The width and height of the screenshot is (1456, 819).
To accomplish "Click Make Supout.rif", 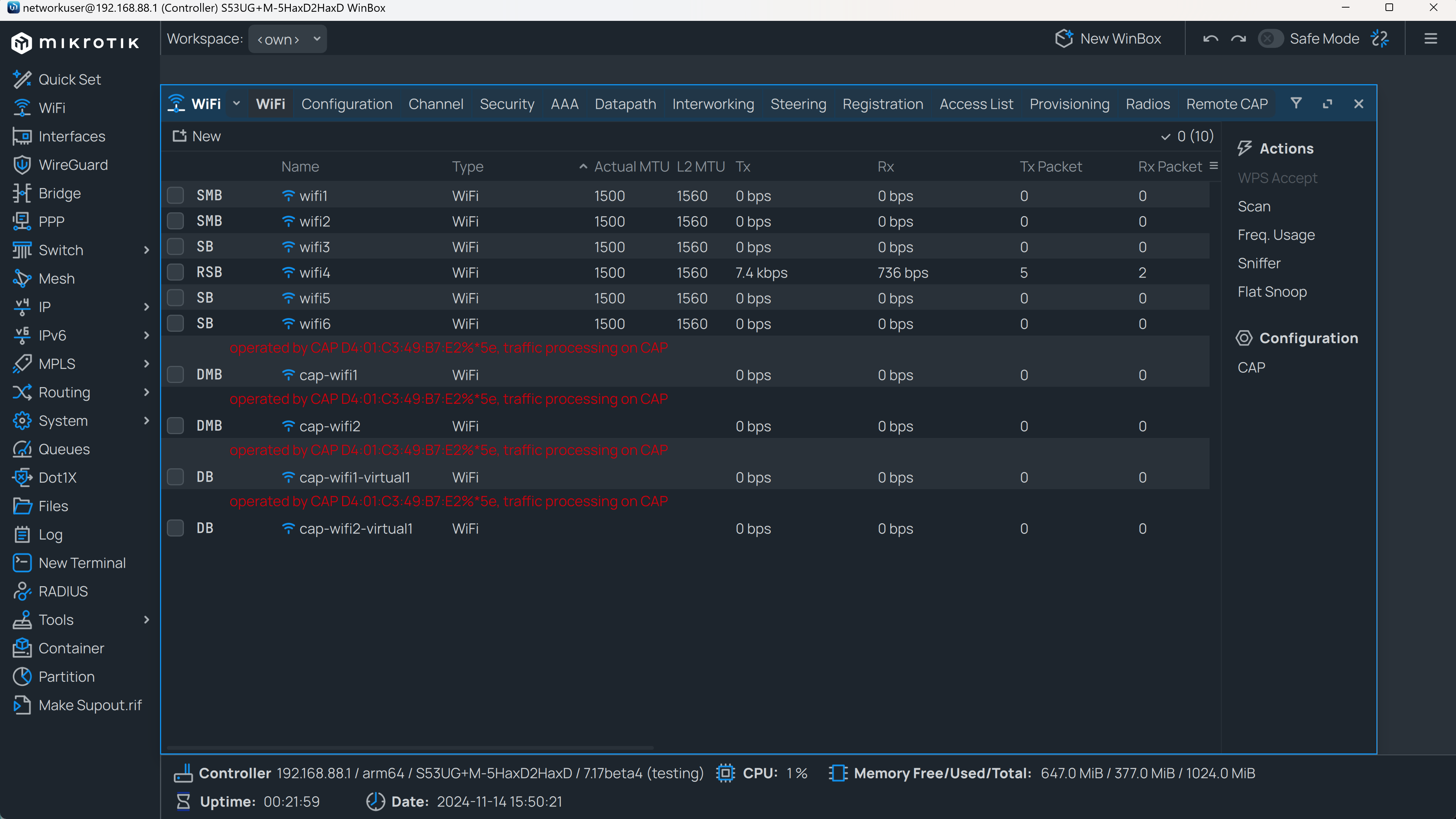I will (x=91, y=705).
